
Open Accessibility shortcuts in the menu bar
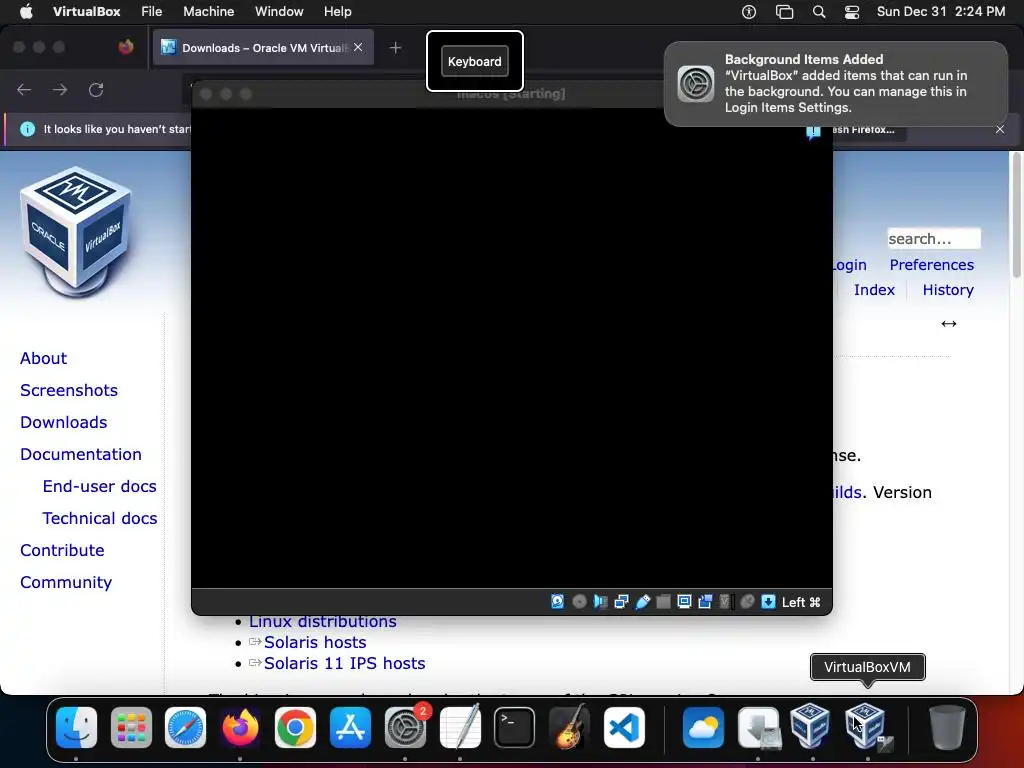[749, 12]
